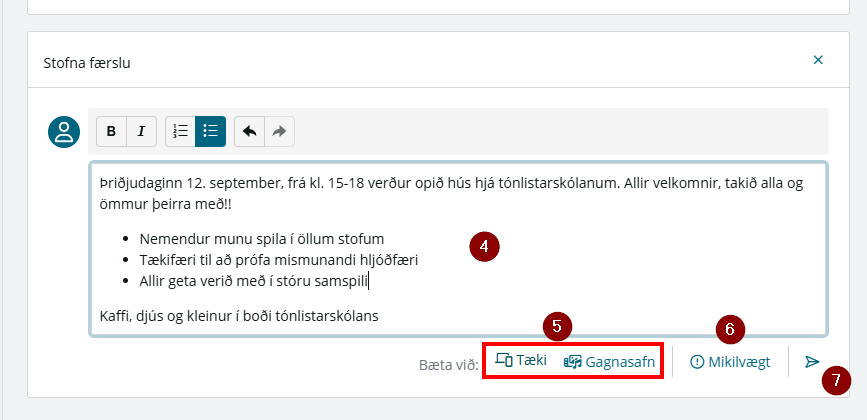Click the user avatar icon

pyautogui.click(x=64, y=132)
